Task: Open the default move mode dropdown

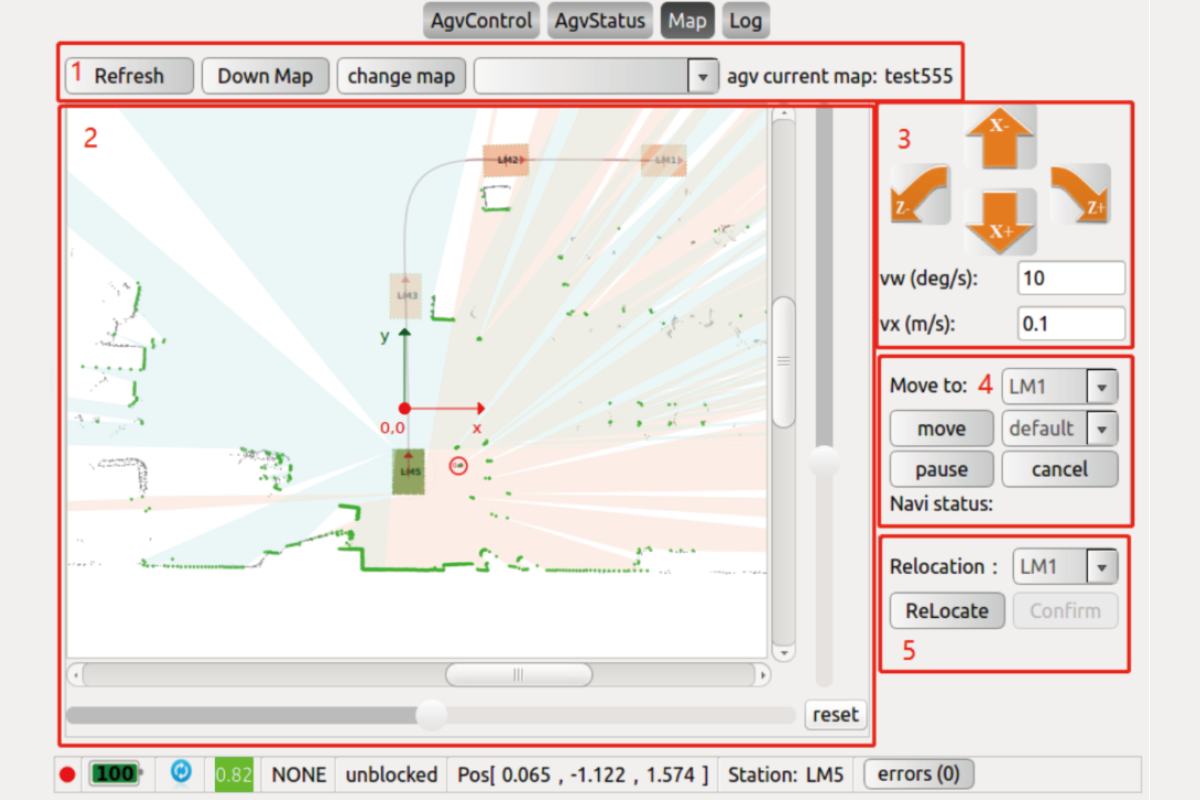Action: (x=1060, y=428)
